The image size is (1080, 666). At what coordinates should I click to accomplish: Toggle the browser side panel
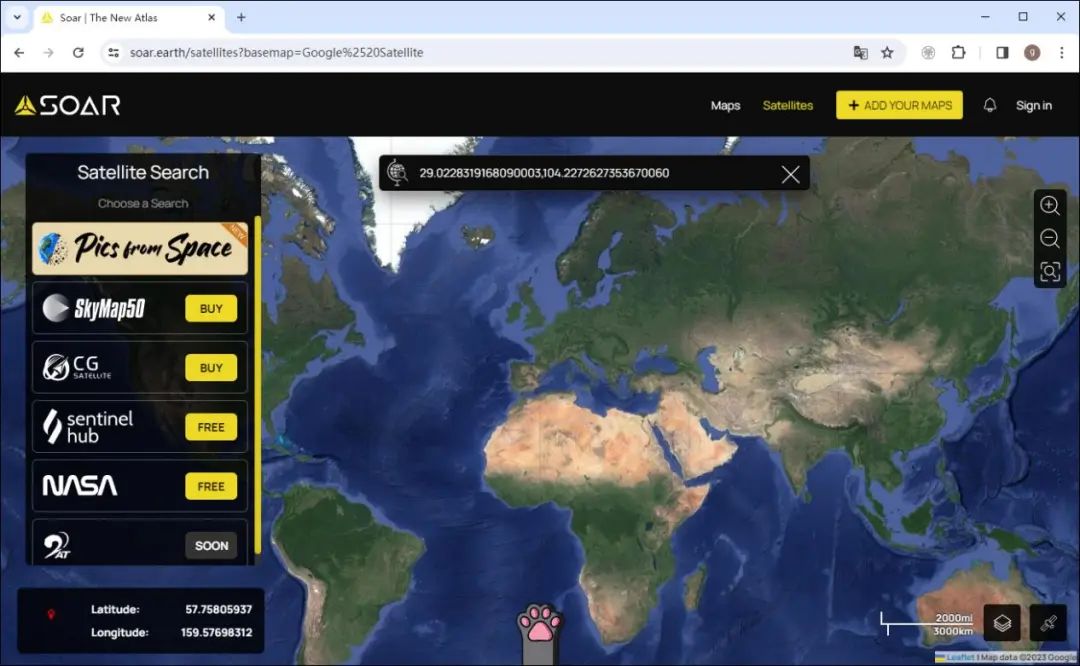click(x=1002, y=52)
